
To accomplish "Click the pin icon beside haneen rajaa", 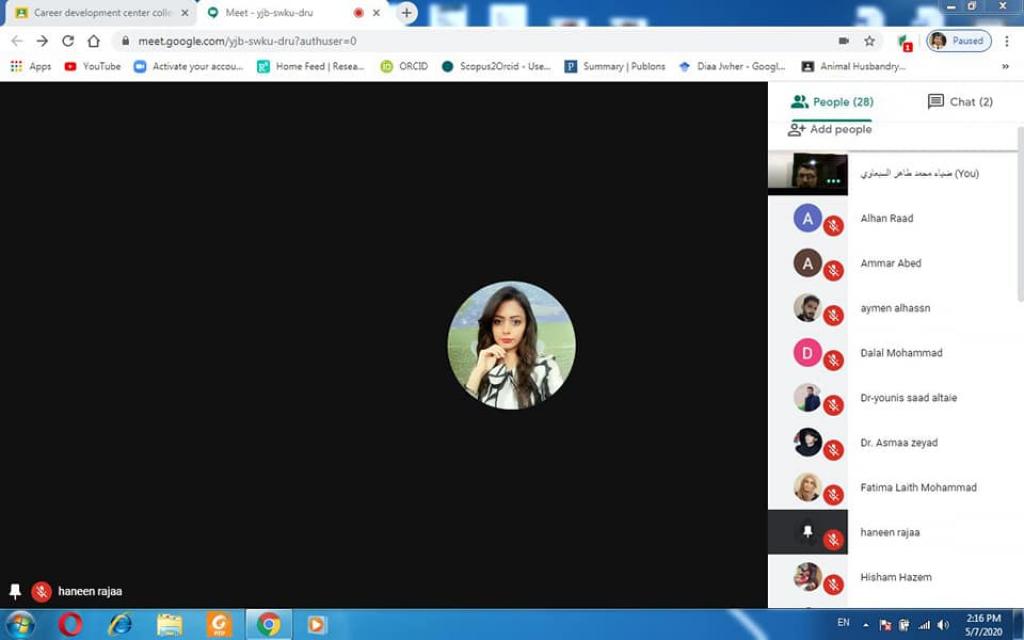I will [x=808, y=531].
